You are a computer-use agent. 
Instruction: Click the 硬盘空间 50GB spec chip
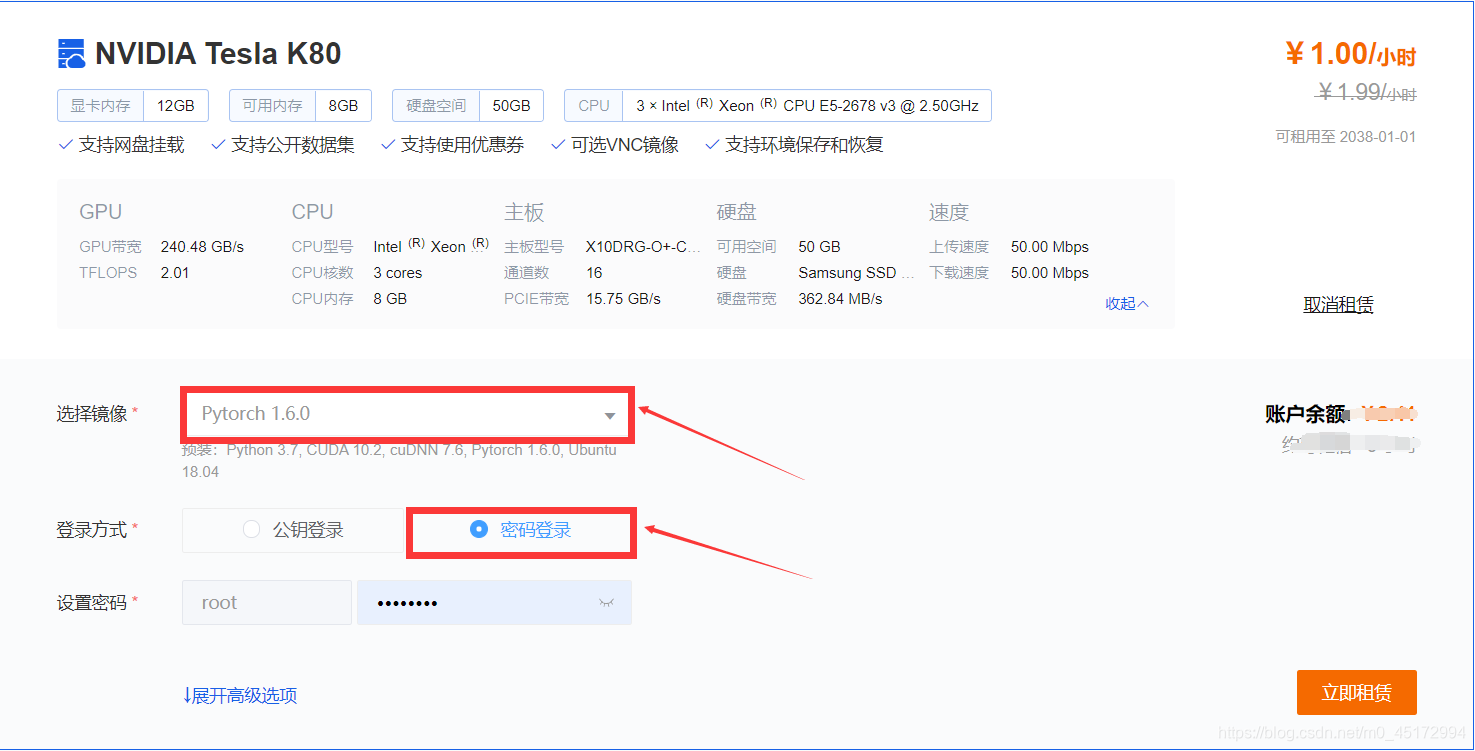[466, 105]
